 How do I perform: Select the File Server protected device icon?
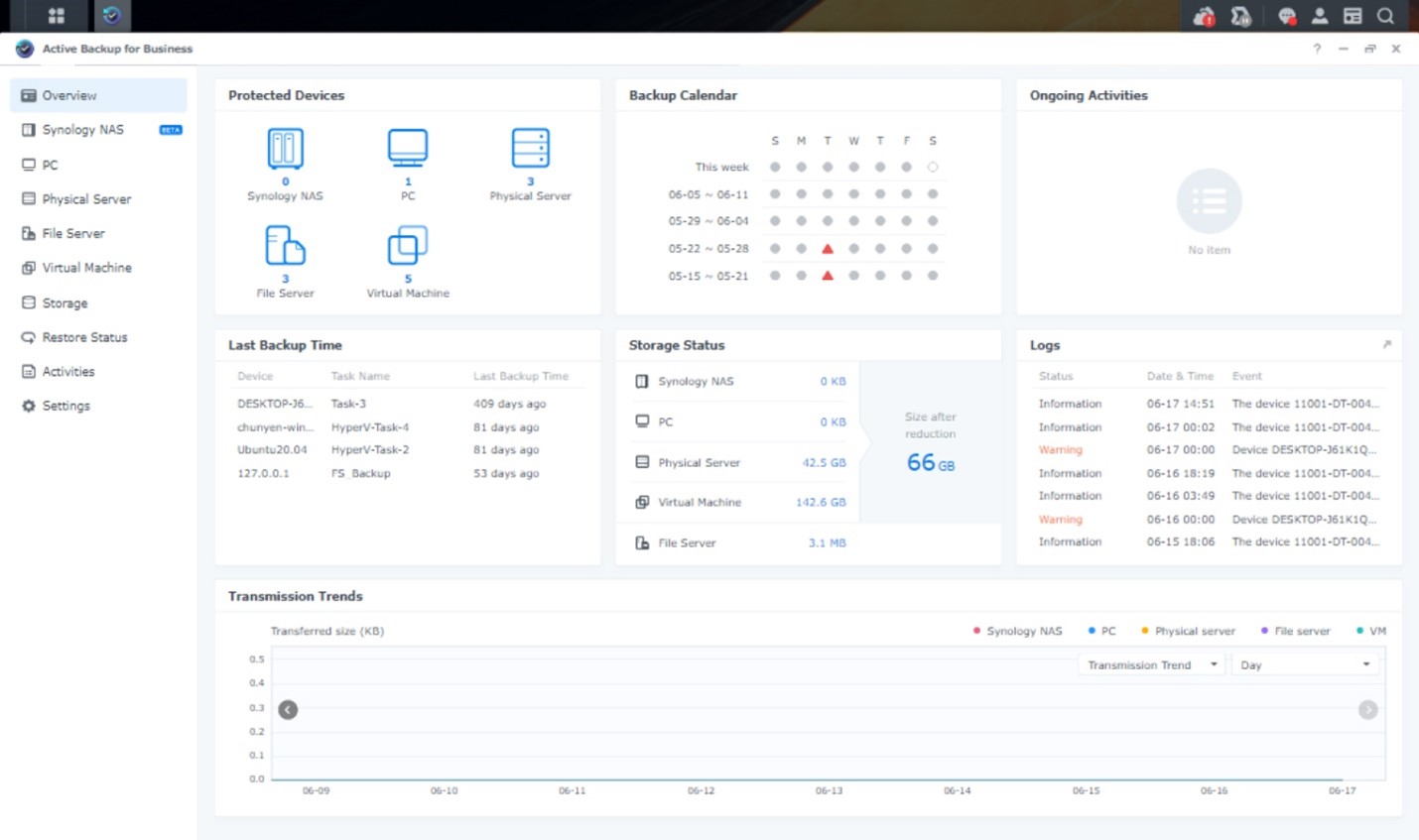[285, 245]
